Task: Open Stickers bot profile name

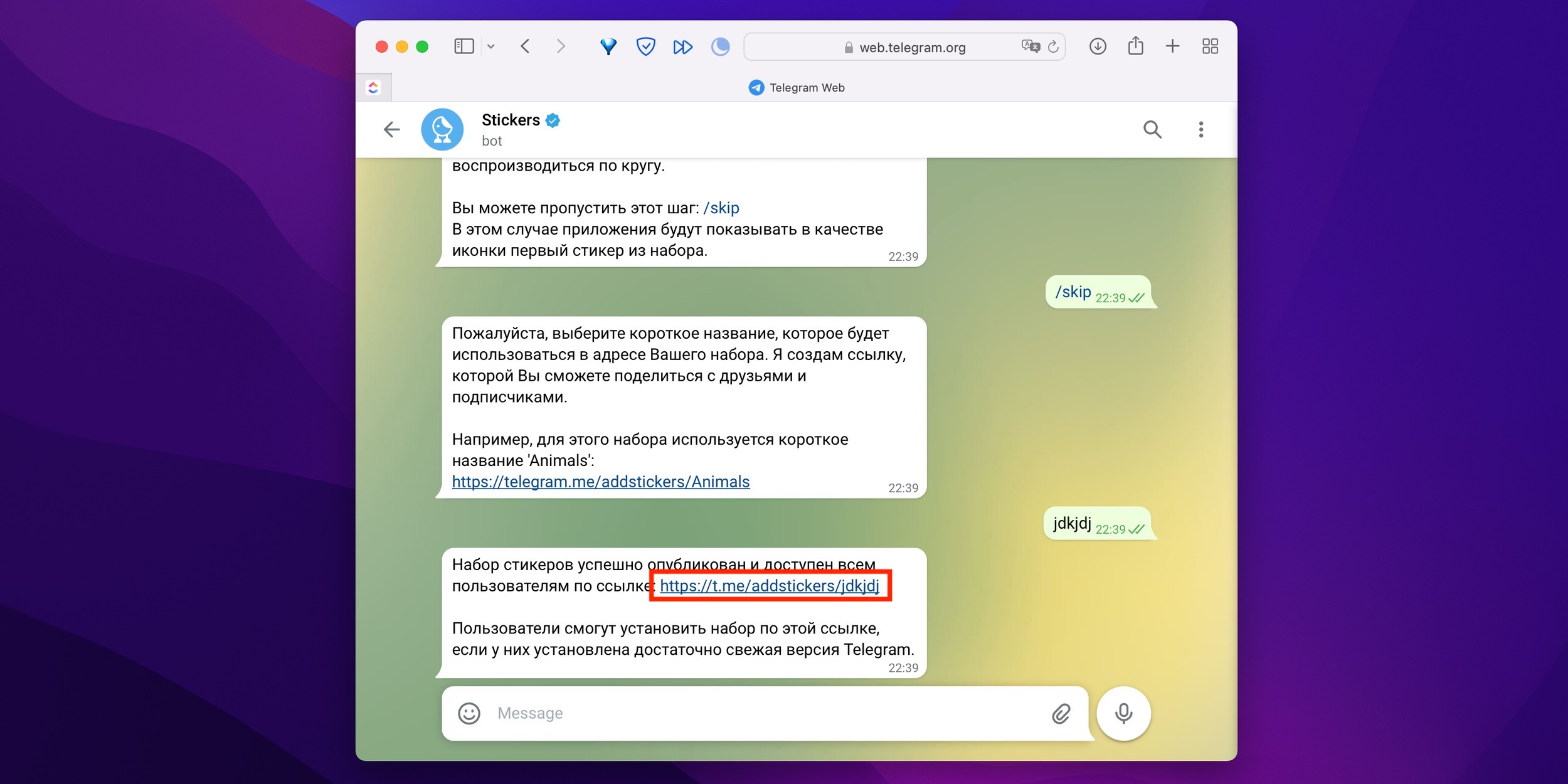Action: (x=511, y=120)
